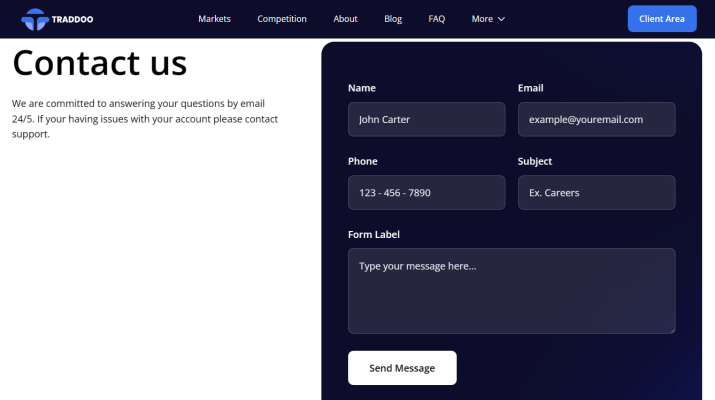The width and height of the screenshot is (715, 400).
Task: Click the Name field label
Action: [x=362, y=88]
